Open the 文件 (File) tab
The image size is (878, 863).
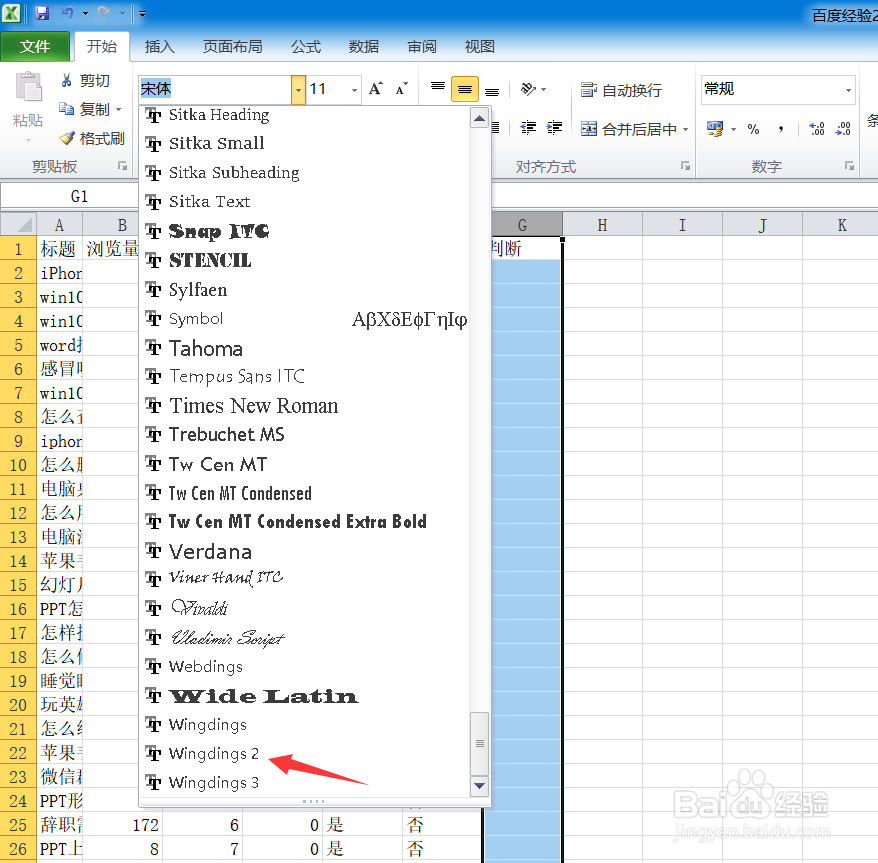35,46
